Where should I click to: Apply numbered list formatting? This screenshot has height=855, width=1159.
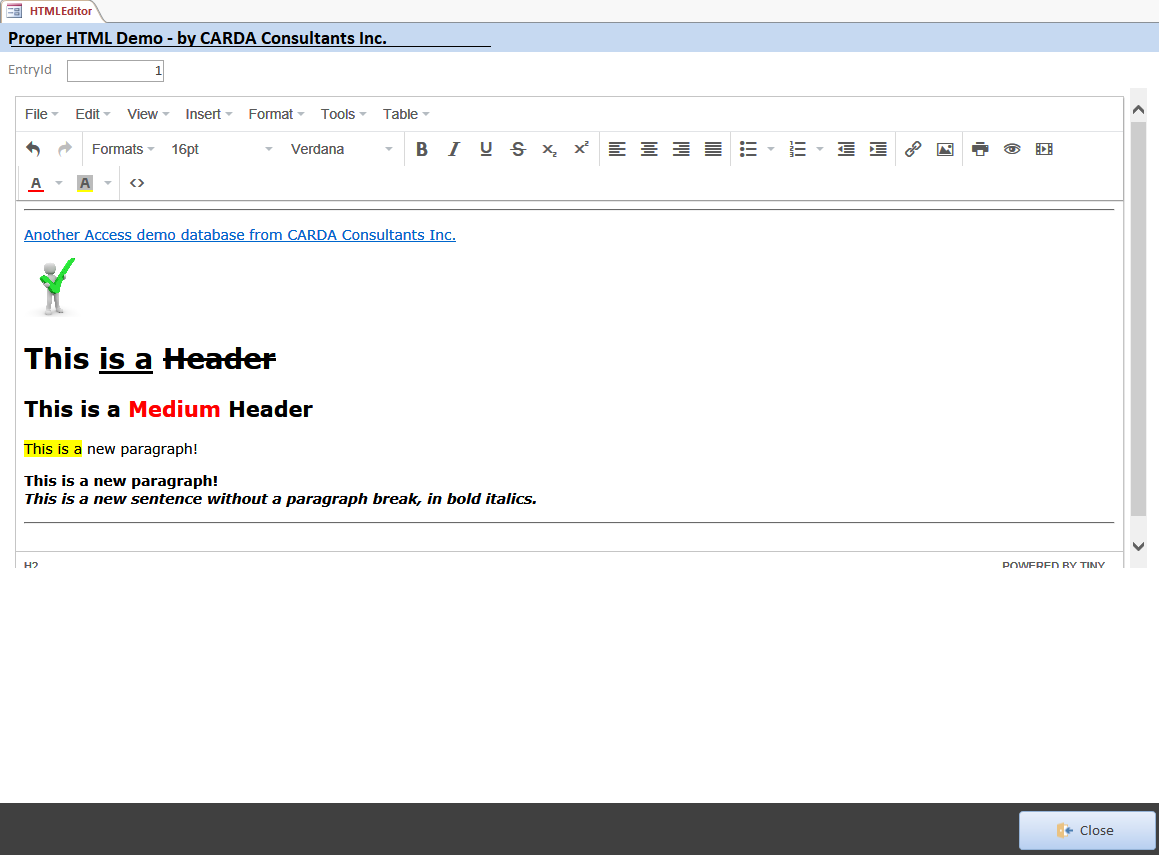[797, 149]
